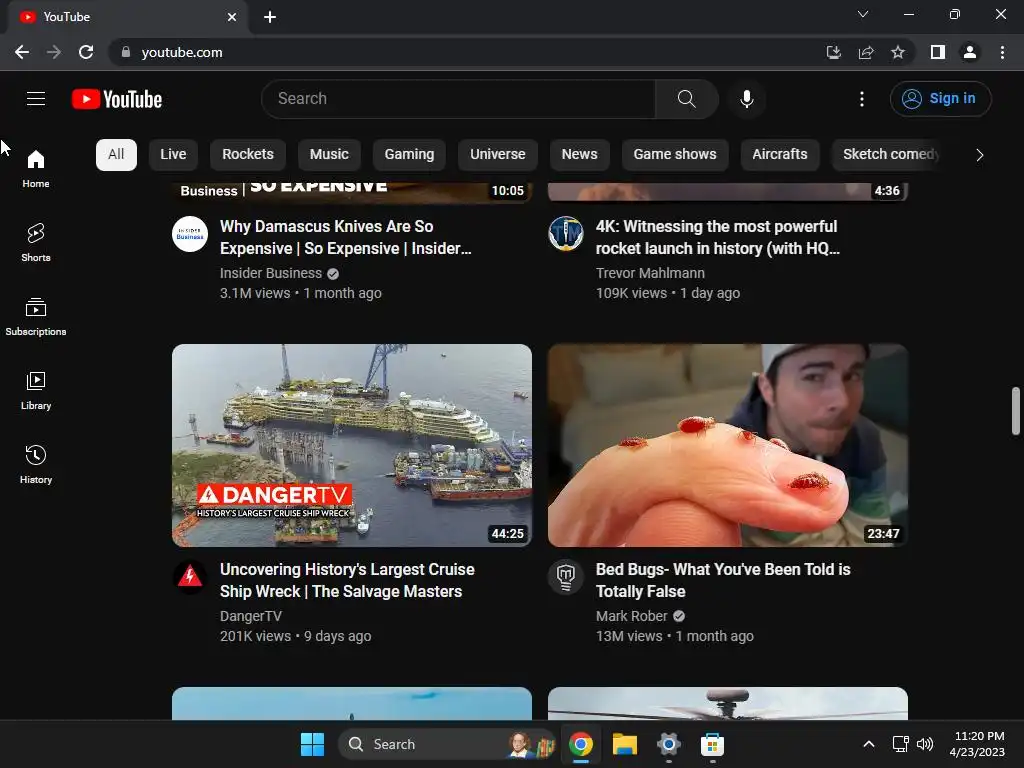Open the Largest Cruise Ship Wreck title
1024x768 pixels.
(x=347, y=580)
